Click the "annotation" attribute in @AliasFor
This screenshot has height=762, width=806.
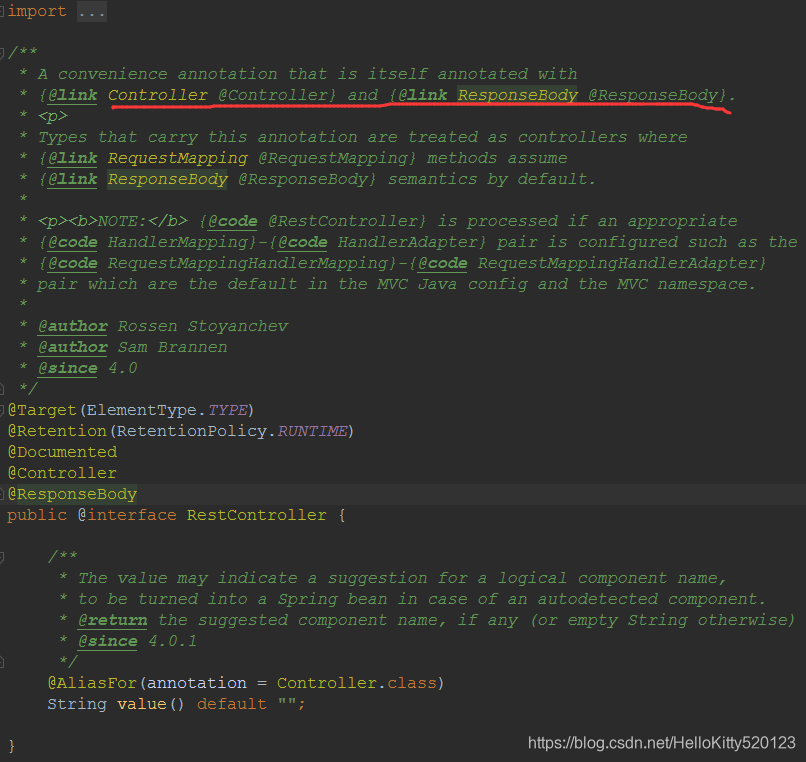pos(197,683)
